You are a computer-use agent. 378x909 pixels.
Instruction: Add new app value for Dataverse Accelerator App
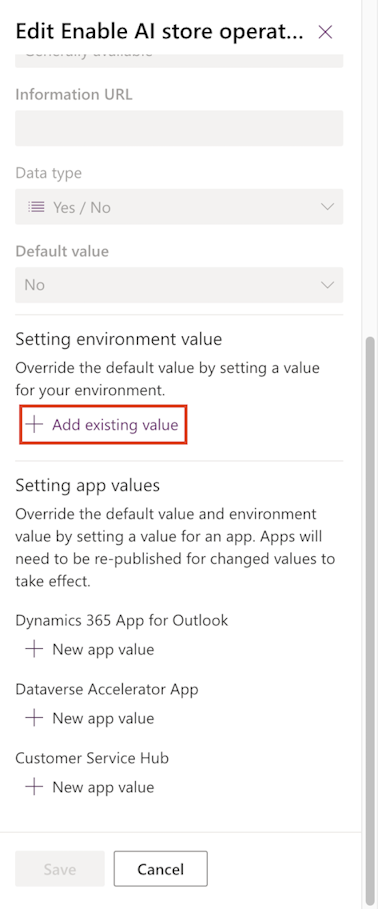tap(90, 718)
